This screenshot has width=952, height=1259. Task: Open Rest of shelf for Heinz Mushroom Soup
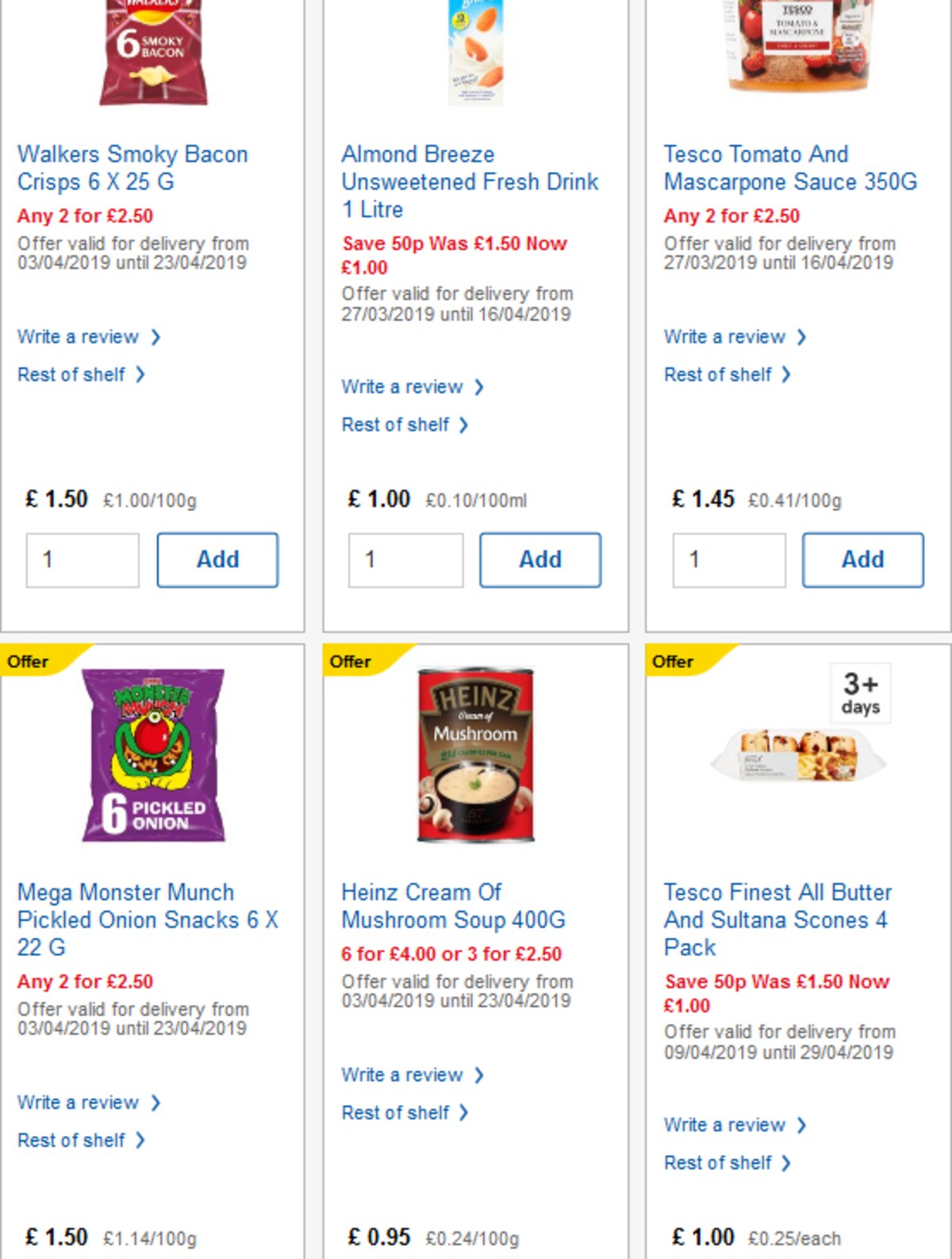397,1112
